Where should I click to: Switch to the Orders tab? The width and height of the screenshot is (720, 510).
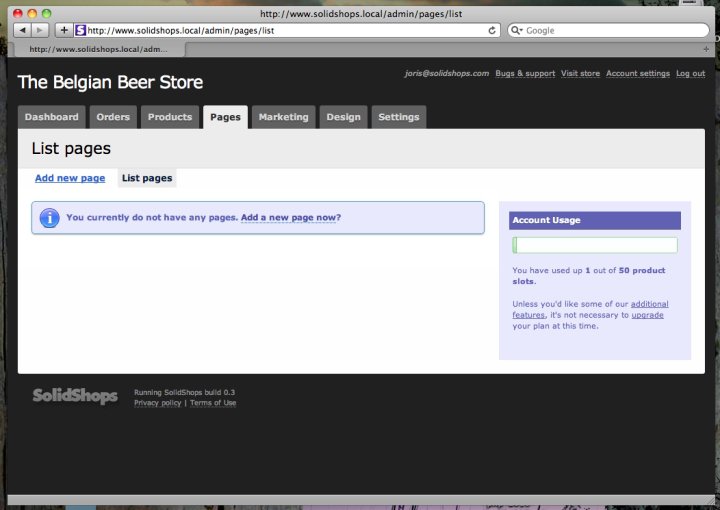[x=113, y=117]
